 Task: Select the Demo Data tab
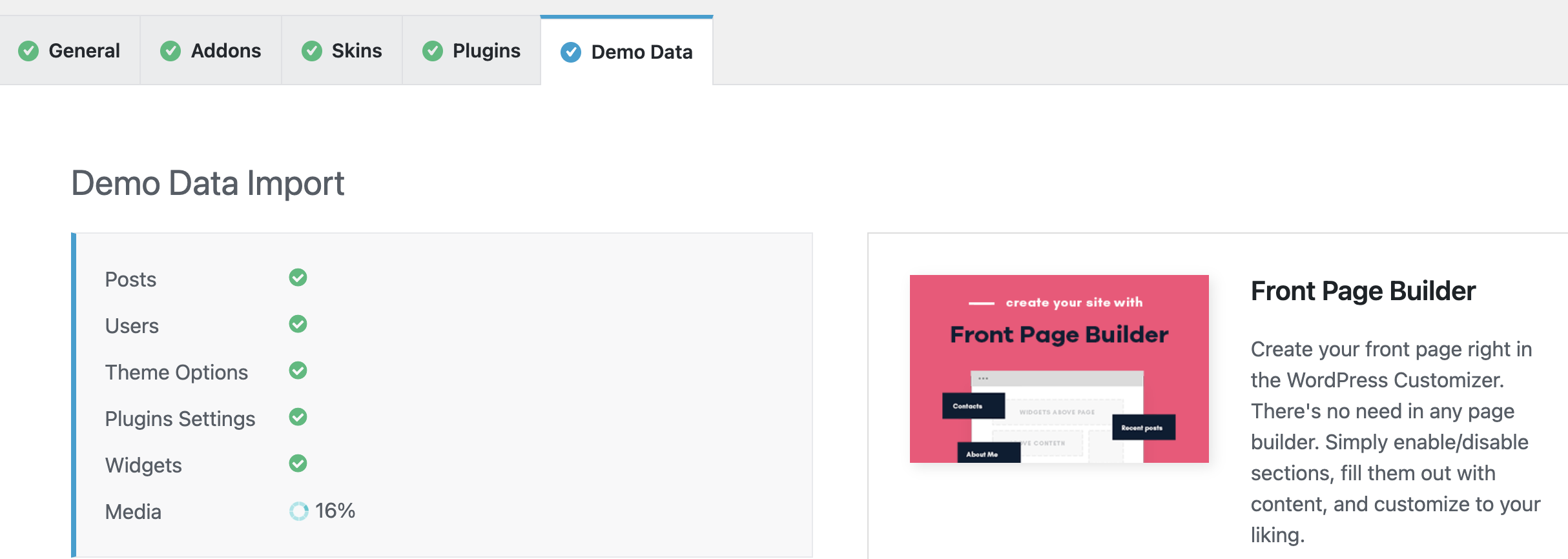[626, 52]
